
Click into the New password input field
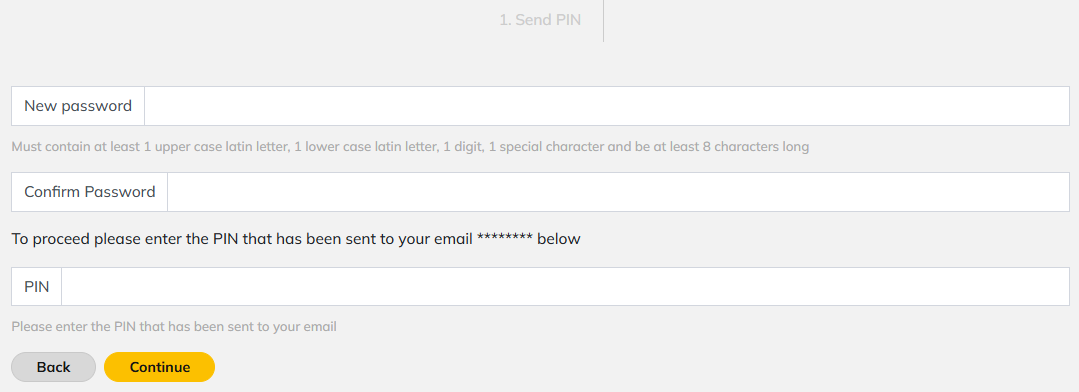point(606,106)
